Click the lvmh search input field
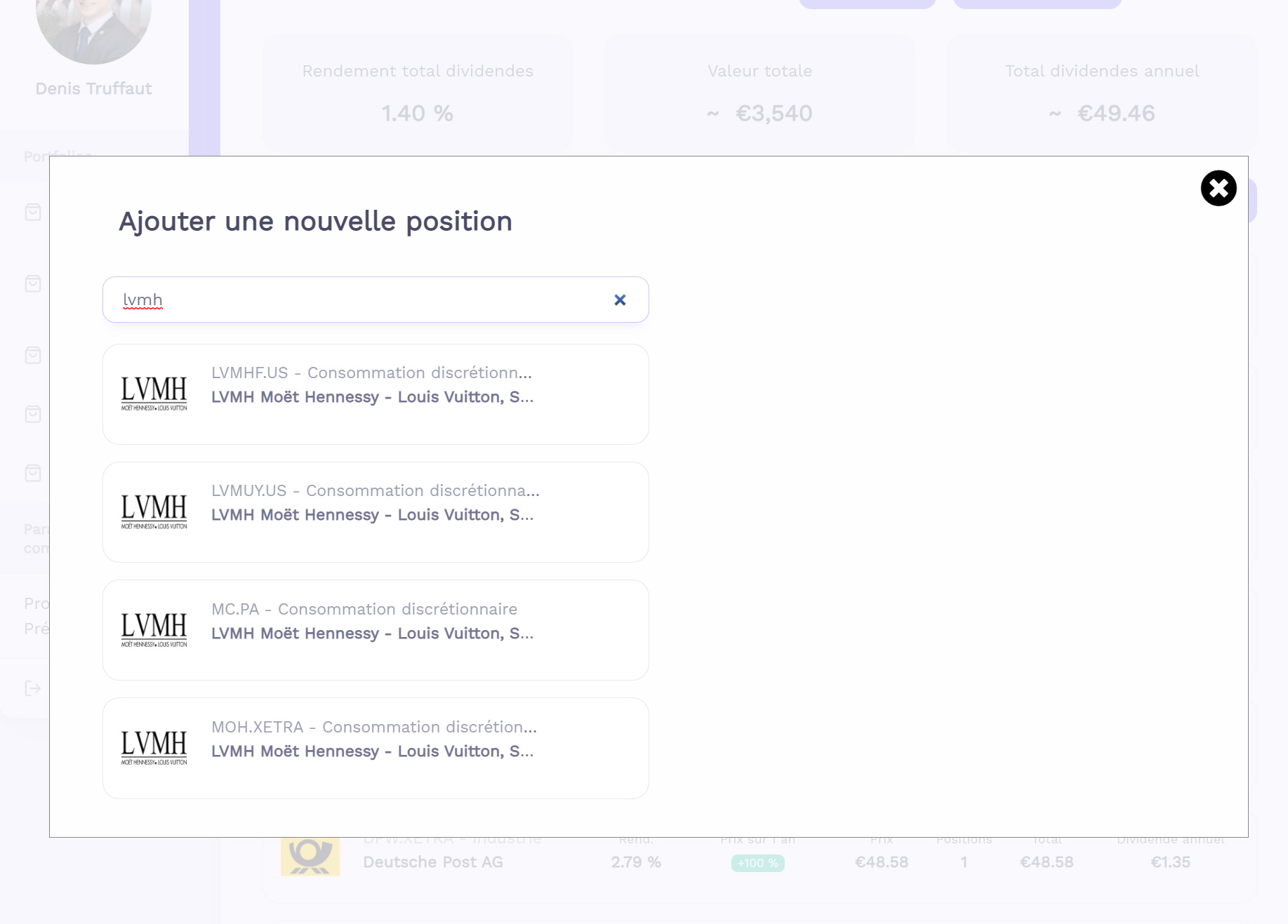 point(376,300)
